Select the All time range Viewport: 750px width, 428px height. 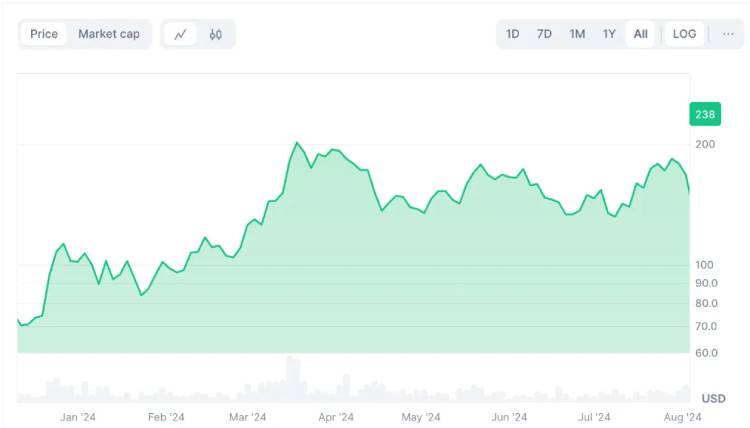point(640,34)
